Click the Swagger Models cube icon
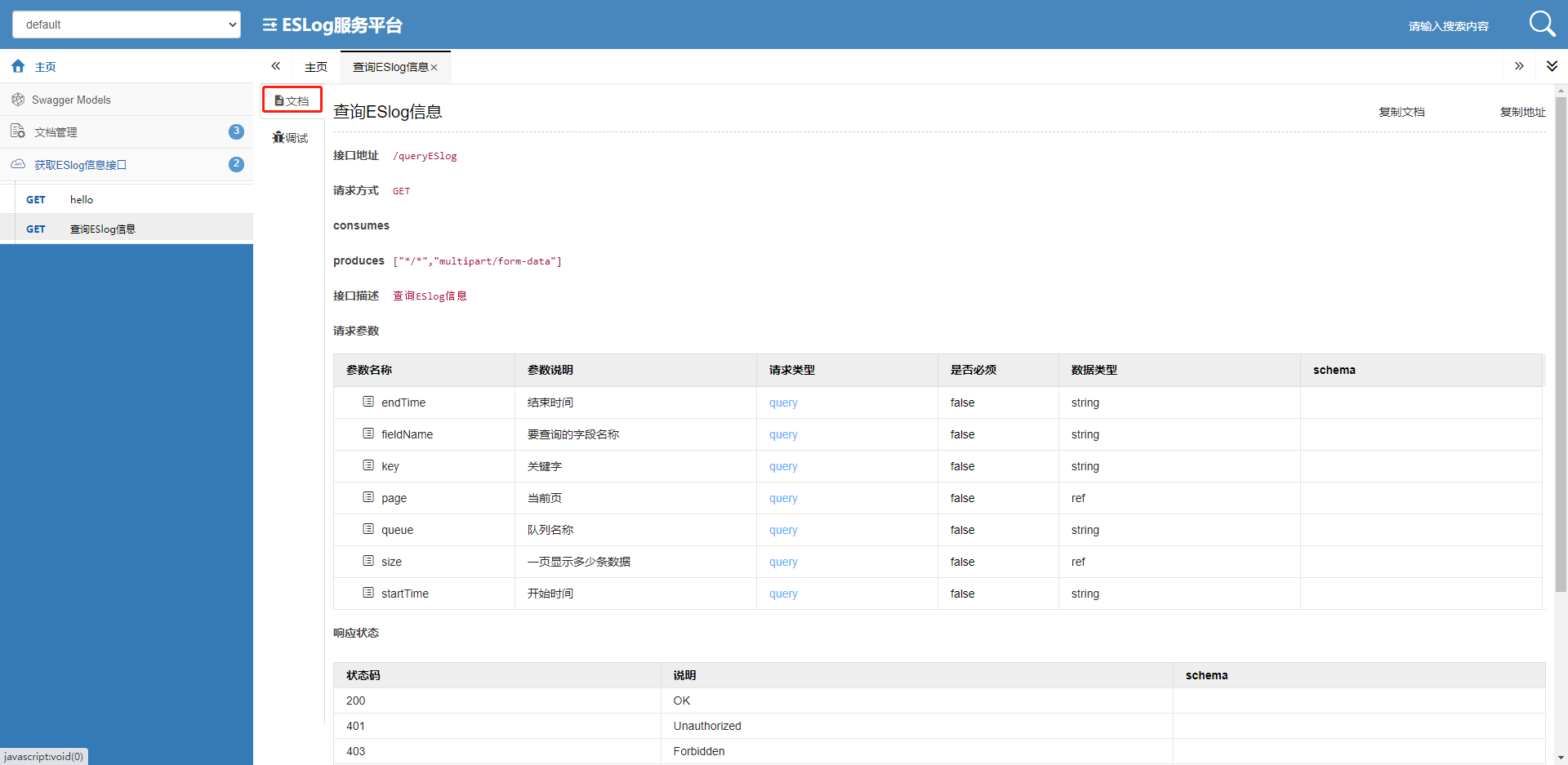The width and height of the screenshot is (1568, 765). tap(18, 100)
